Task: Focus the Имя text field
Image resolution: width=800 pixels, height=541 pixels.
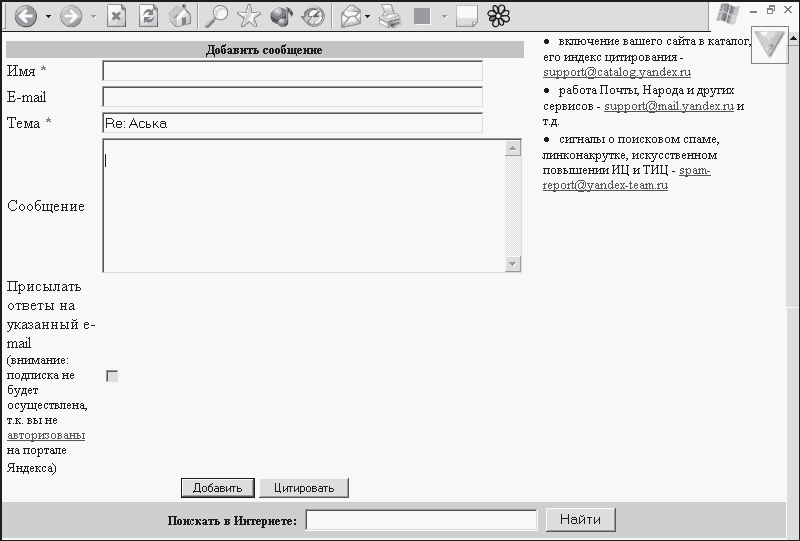Action: tap(292, 71)
